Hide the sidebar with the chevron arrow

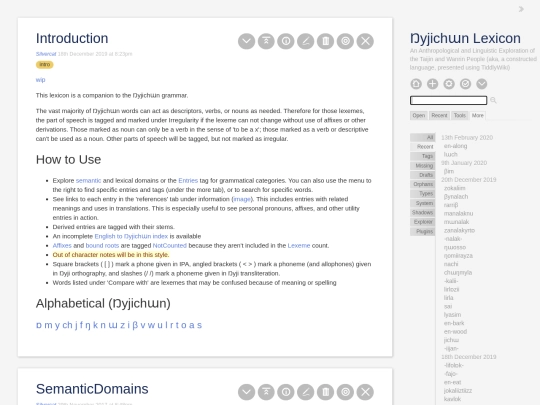click(x=521, y=9)
